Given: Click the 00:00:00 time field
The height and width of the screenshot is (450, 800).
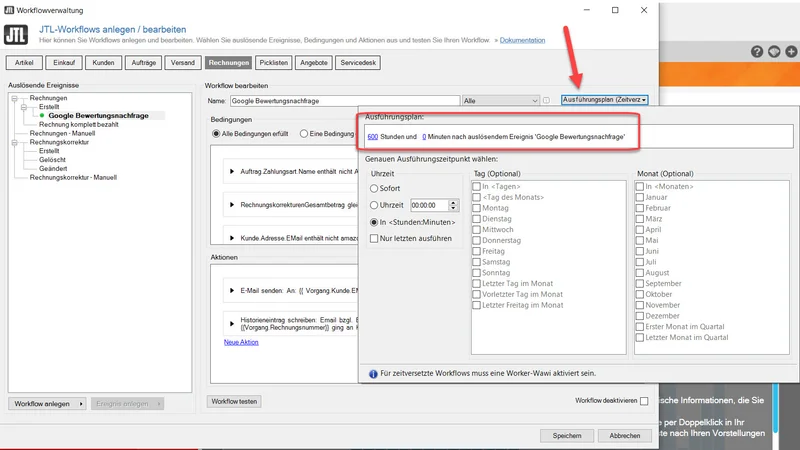Looking at the screenshot, I should point(429,205).
